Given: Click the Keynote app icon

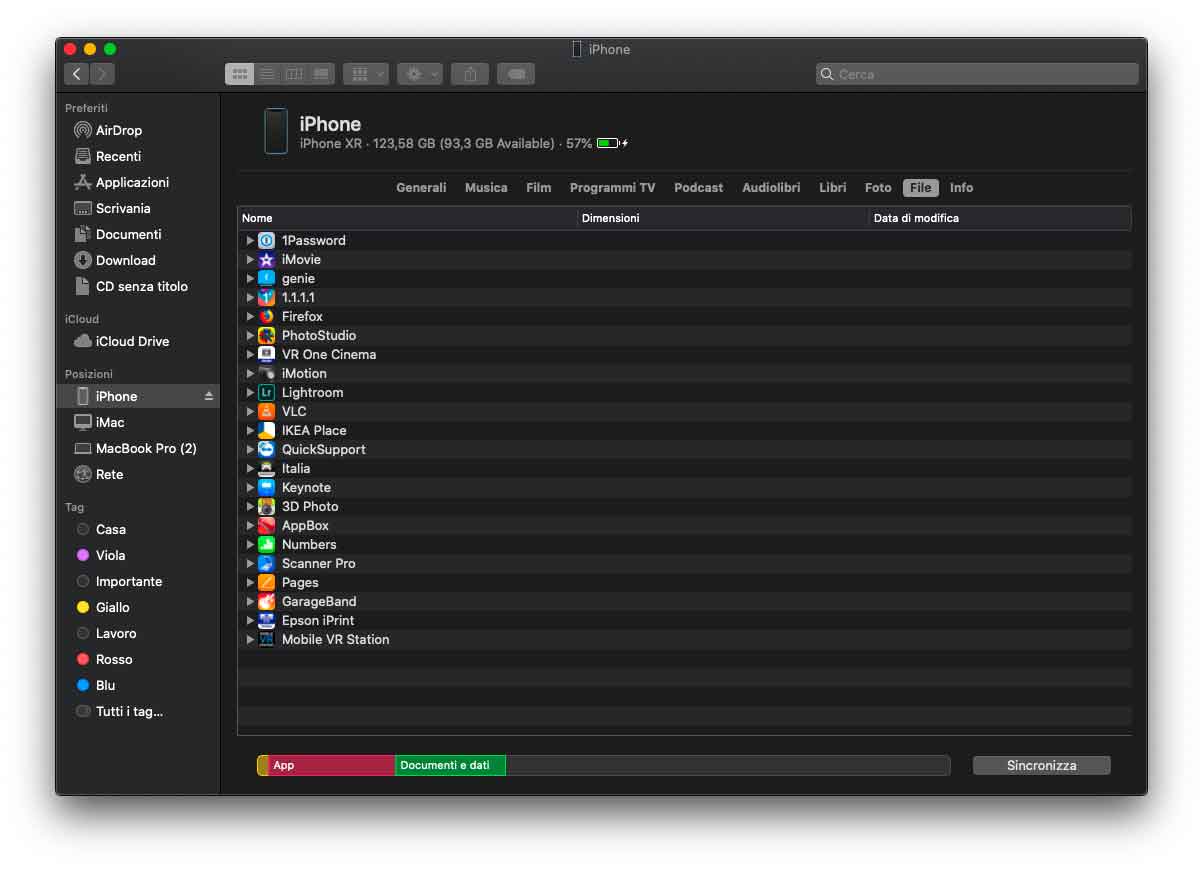Looking at the screenshot, I should [x=266, y=487].
